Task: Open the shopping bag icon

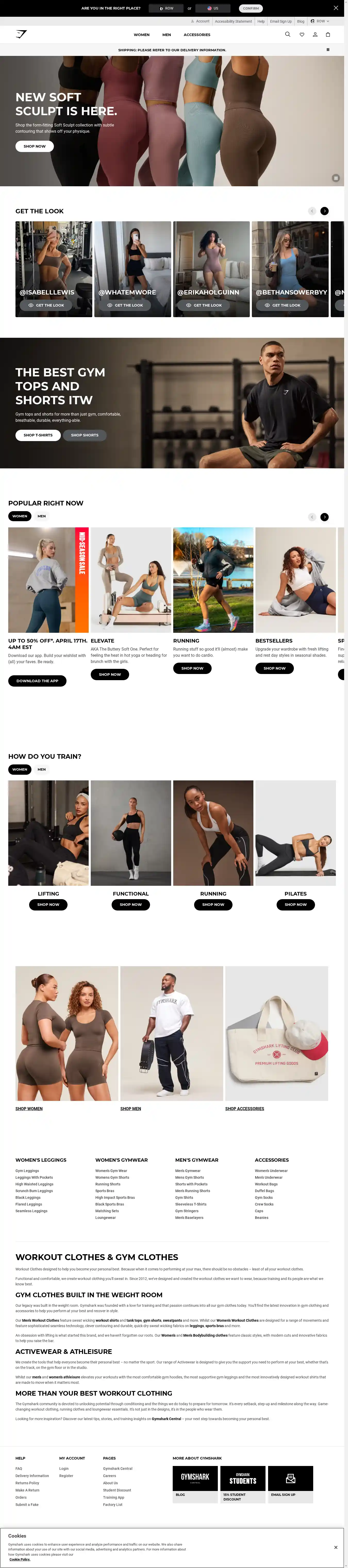Action: [328, 35]
